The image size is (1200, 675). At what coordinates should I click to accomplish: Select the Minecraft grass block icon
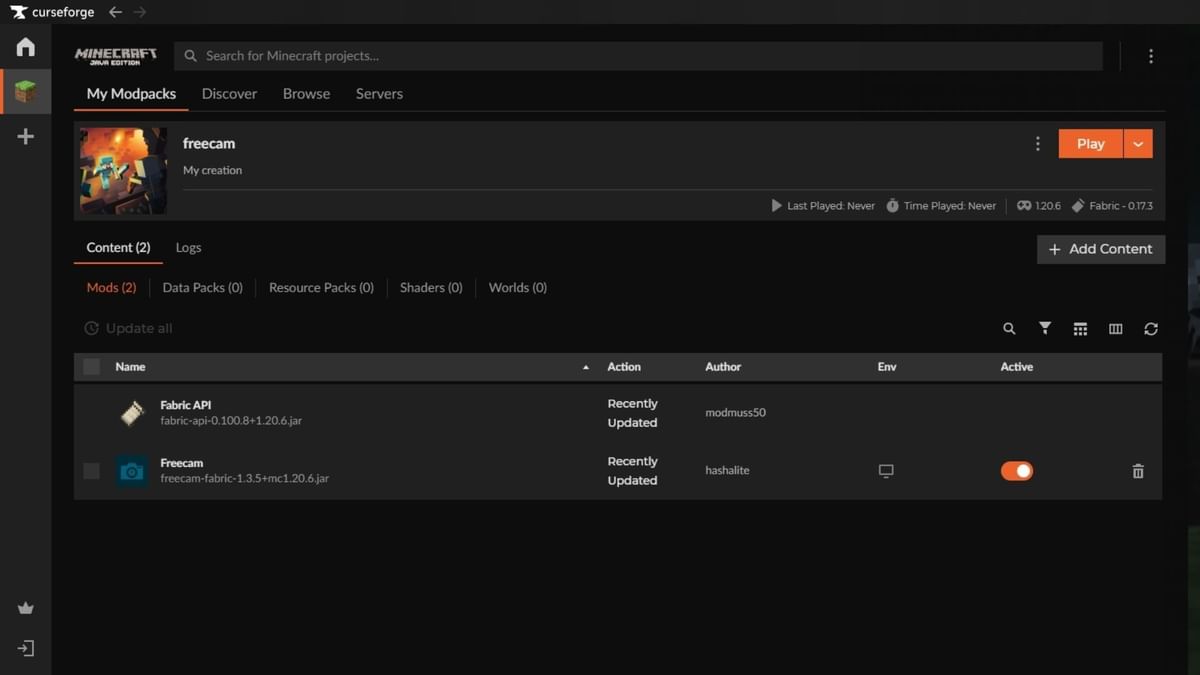pyautogui.click(x=26, y=92)
